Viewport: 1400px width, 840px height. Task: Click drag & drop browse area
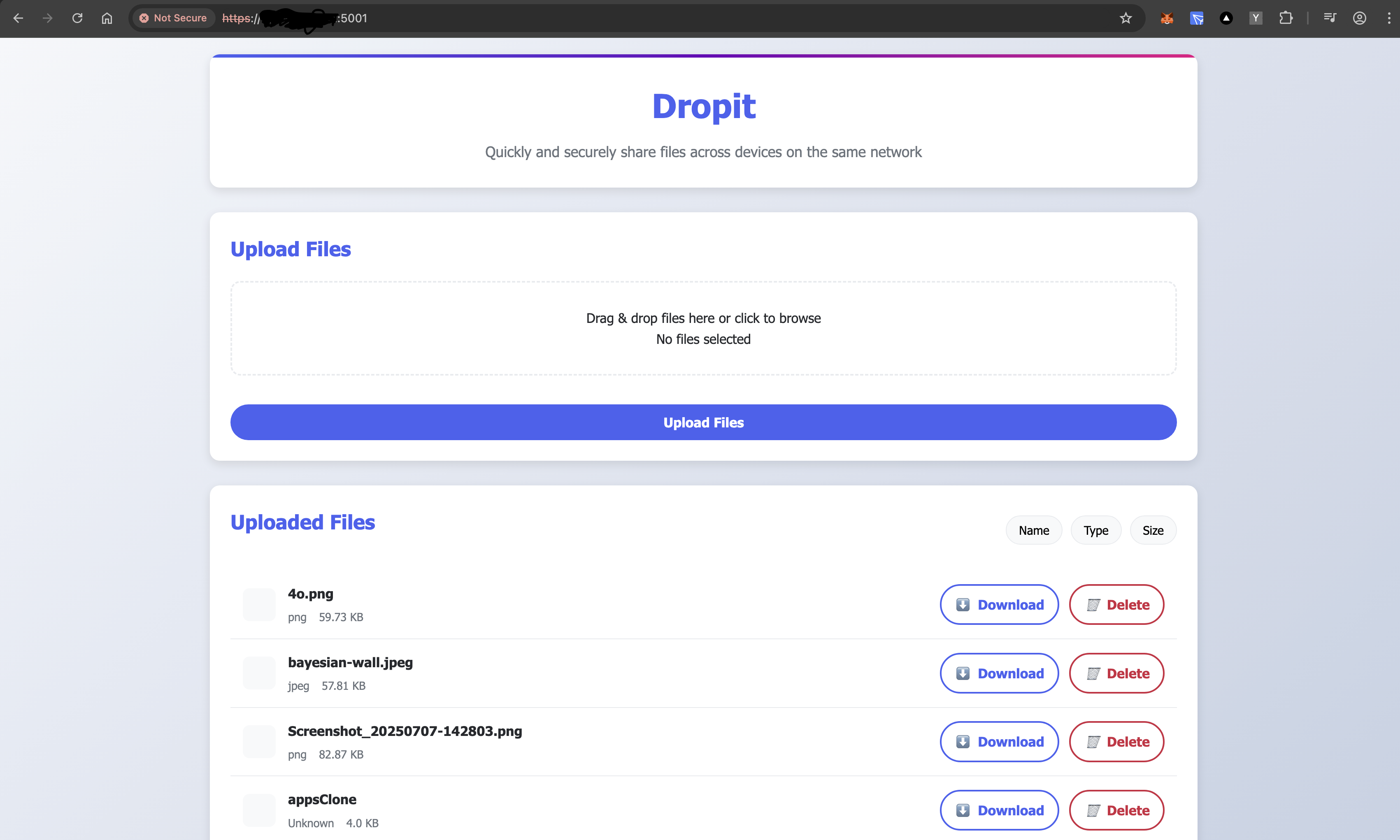[x=703, y=328]
